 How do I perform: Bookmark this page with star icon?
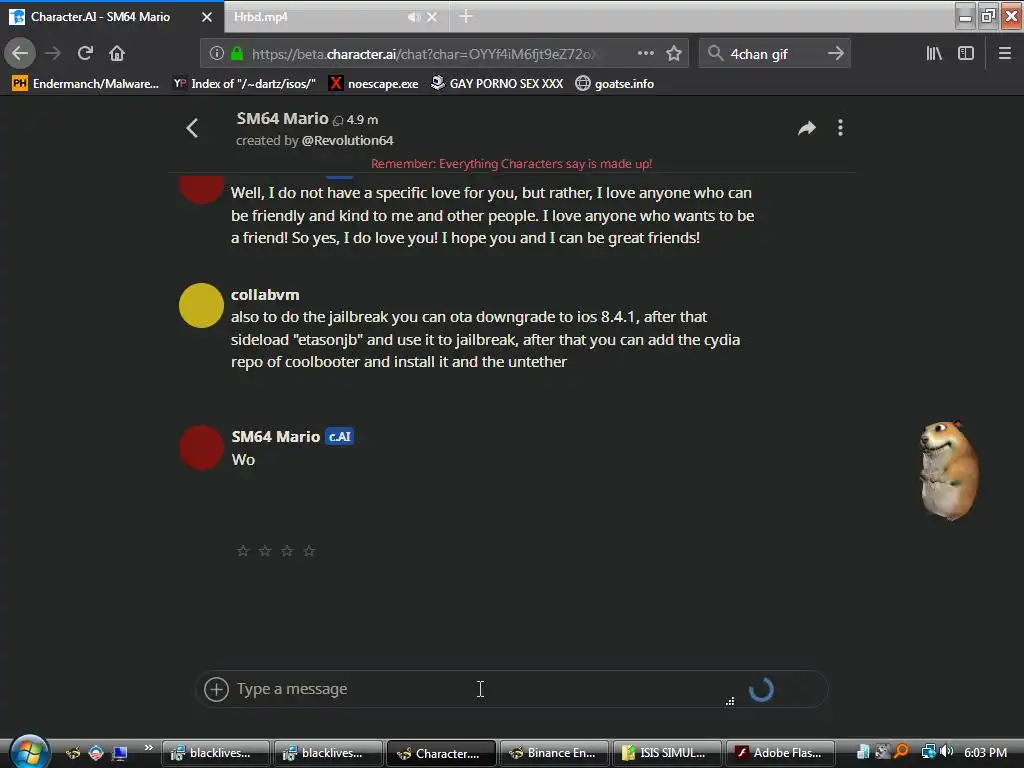674,54
